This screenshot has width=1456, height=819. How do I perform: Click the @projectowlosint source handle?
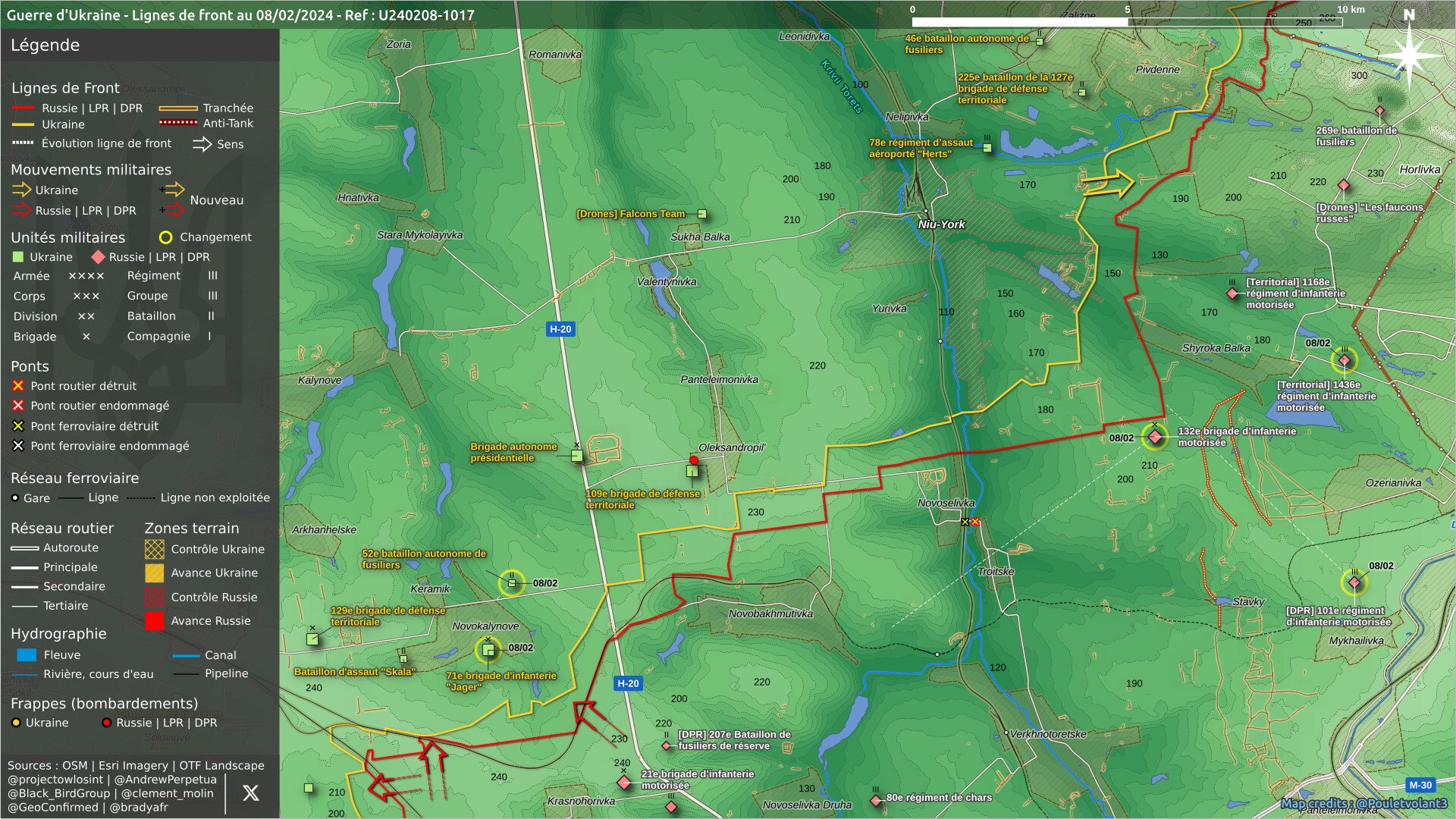point(55,780)
